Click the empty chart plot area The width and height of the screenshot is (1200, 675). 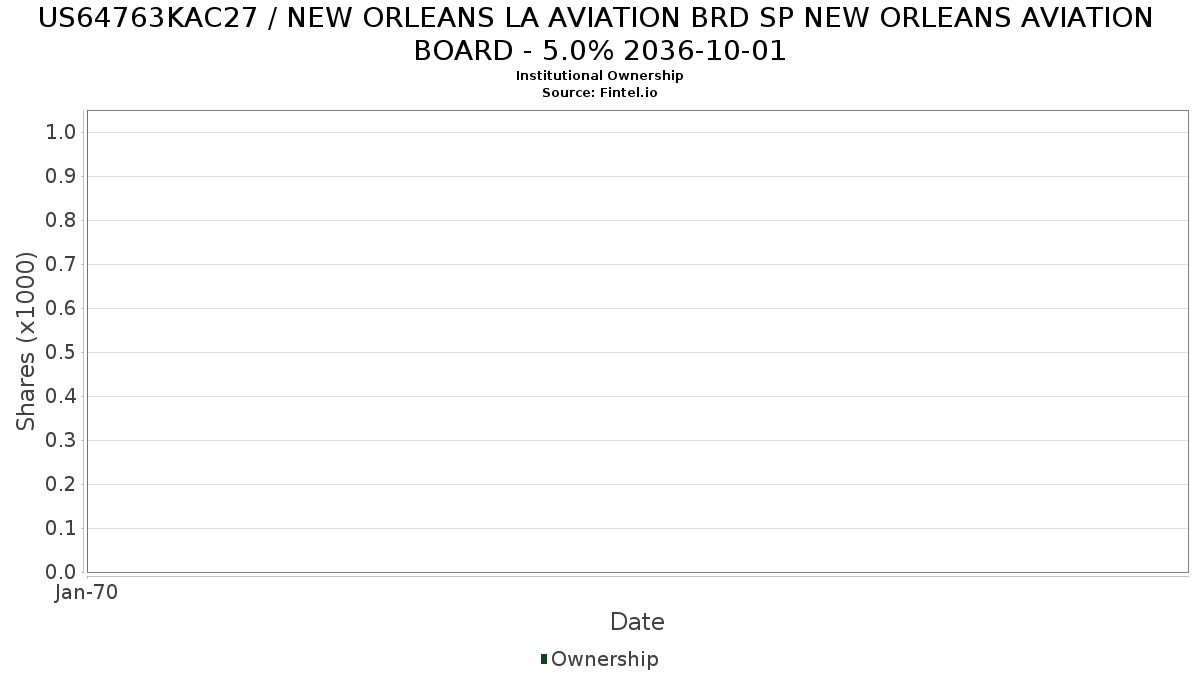point(637,341)
